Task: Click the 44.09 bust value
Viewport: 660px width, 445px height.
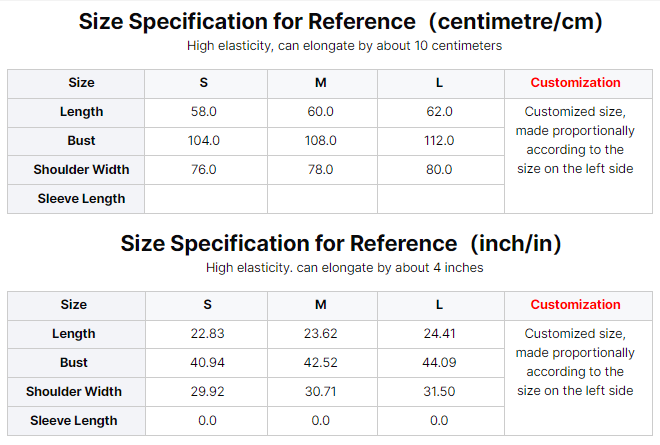Action: point(439,363)
